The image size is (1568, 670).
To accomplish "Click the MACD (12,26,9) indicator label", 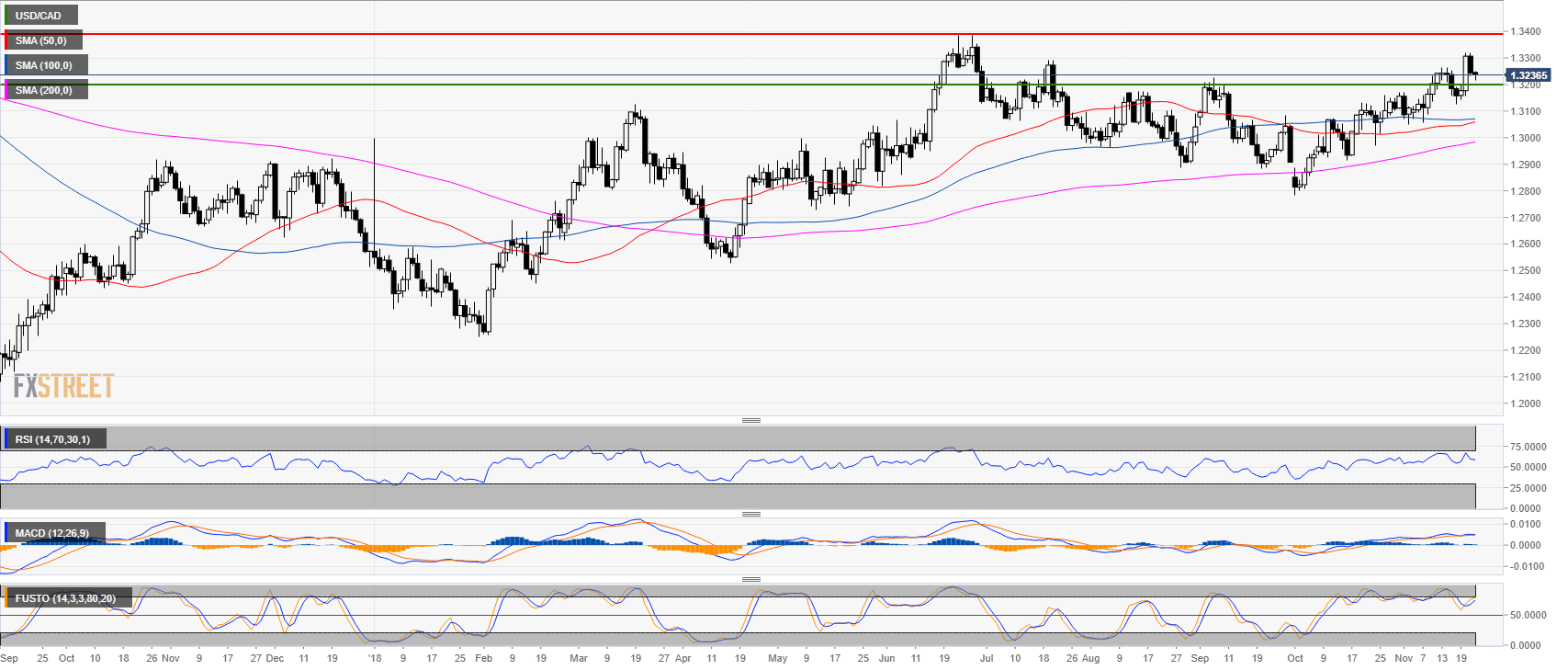I will [x=52, y=533].
